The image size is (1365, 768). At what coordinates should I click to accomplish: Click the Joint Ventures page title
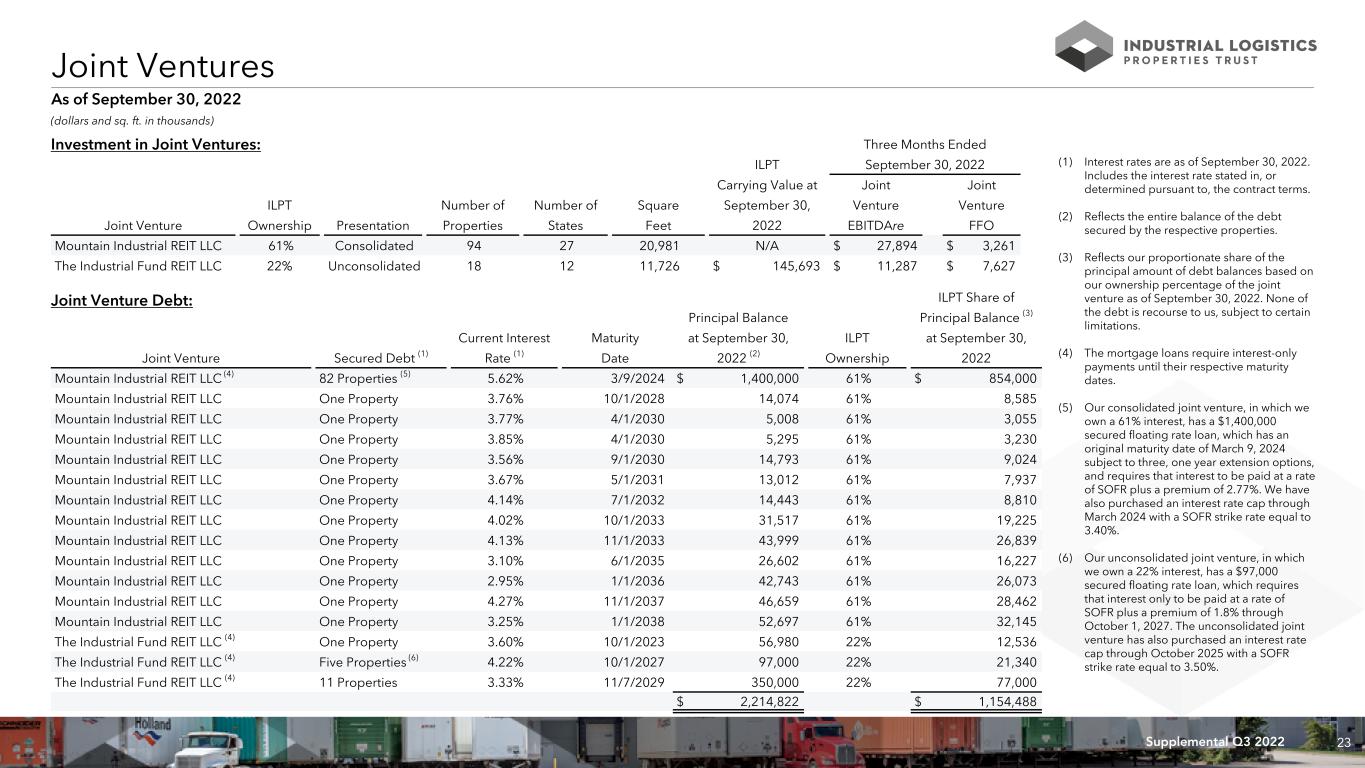coord(163,66)
